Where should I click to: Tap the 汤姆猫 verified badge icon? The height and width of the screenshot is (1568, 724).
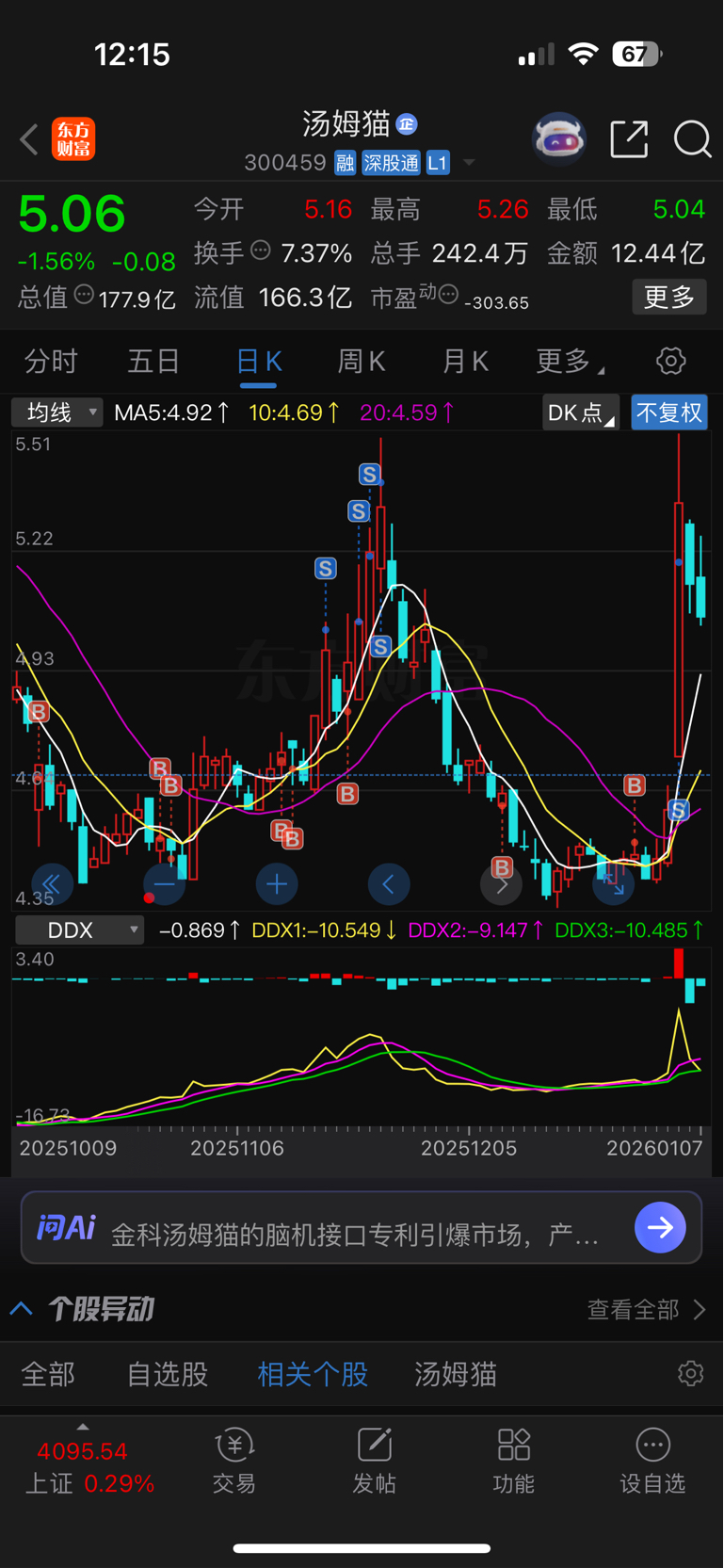pos(407,123)
